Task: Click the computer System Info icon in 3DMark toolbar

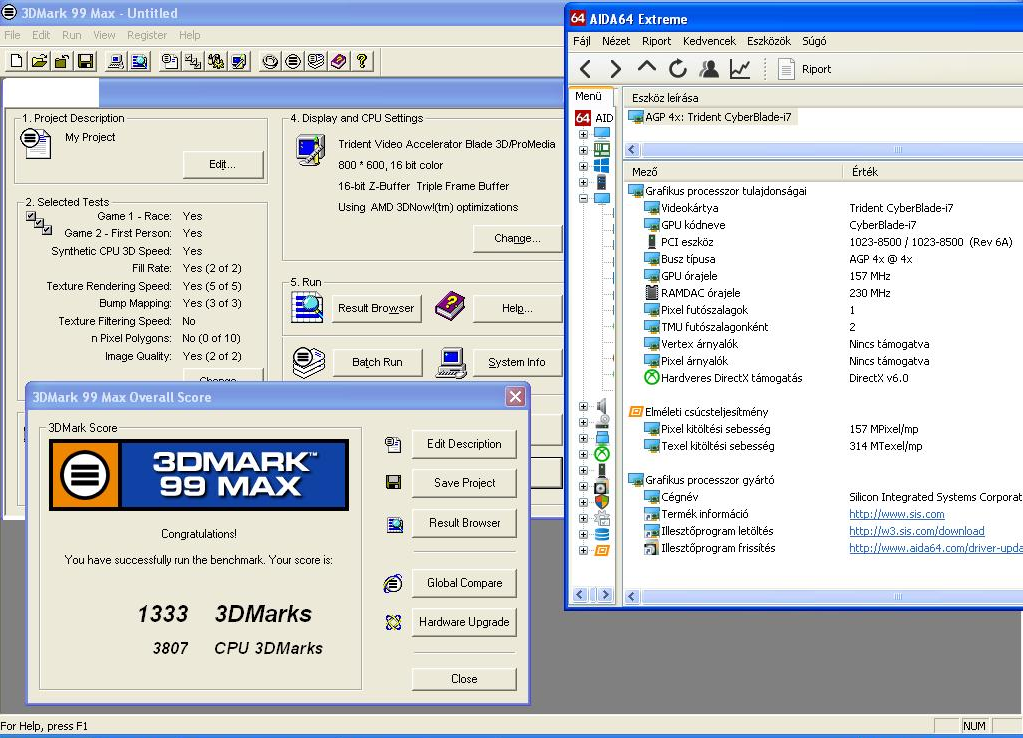Action: 116,61
